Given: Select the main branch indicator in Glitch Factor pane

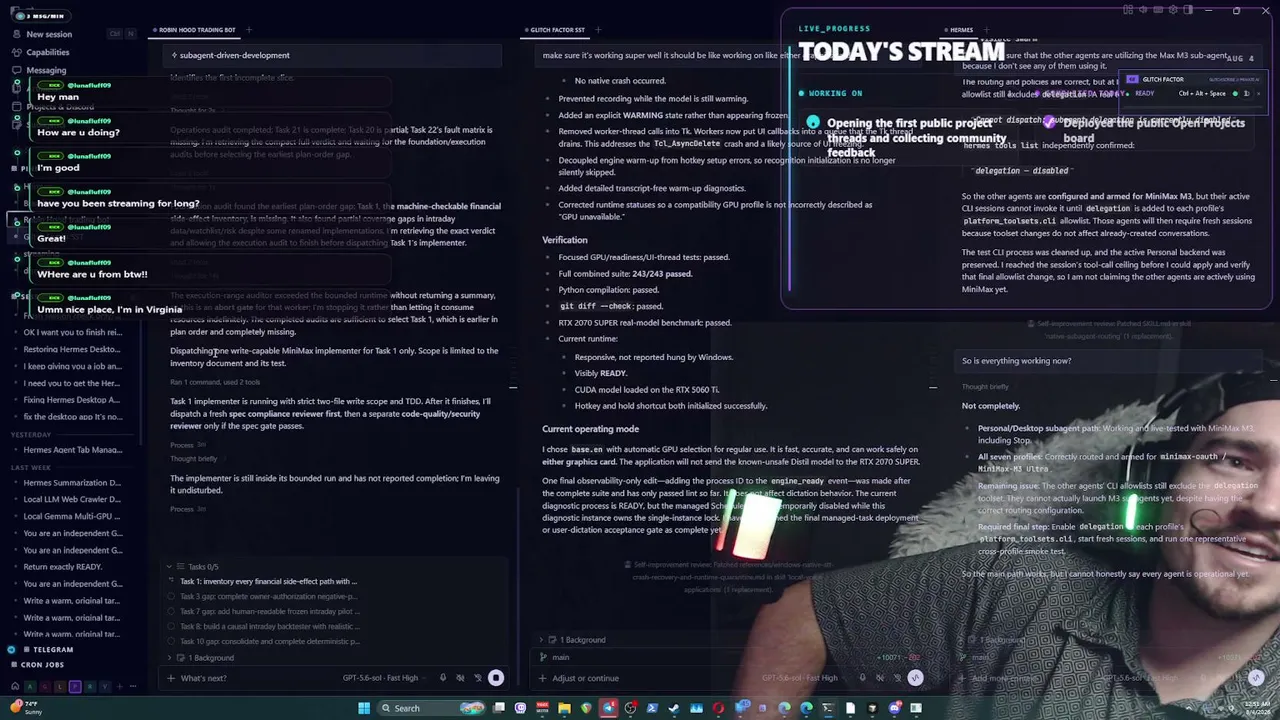Looking at the screenshot, I should 555,657.
